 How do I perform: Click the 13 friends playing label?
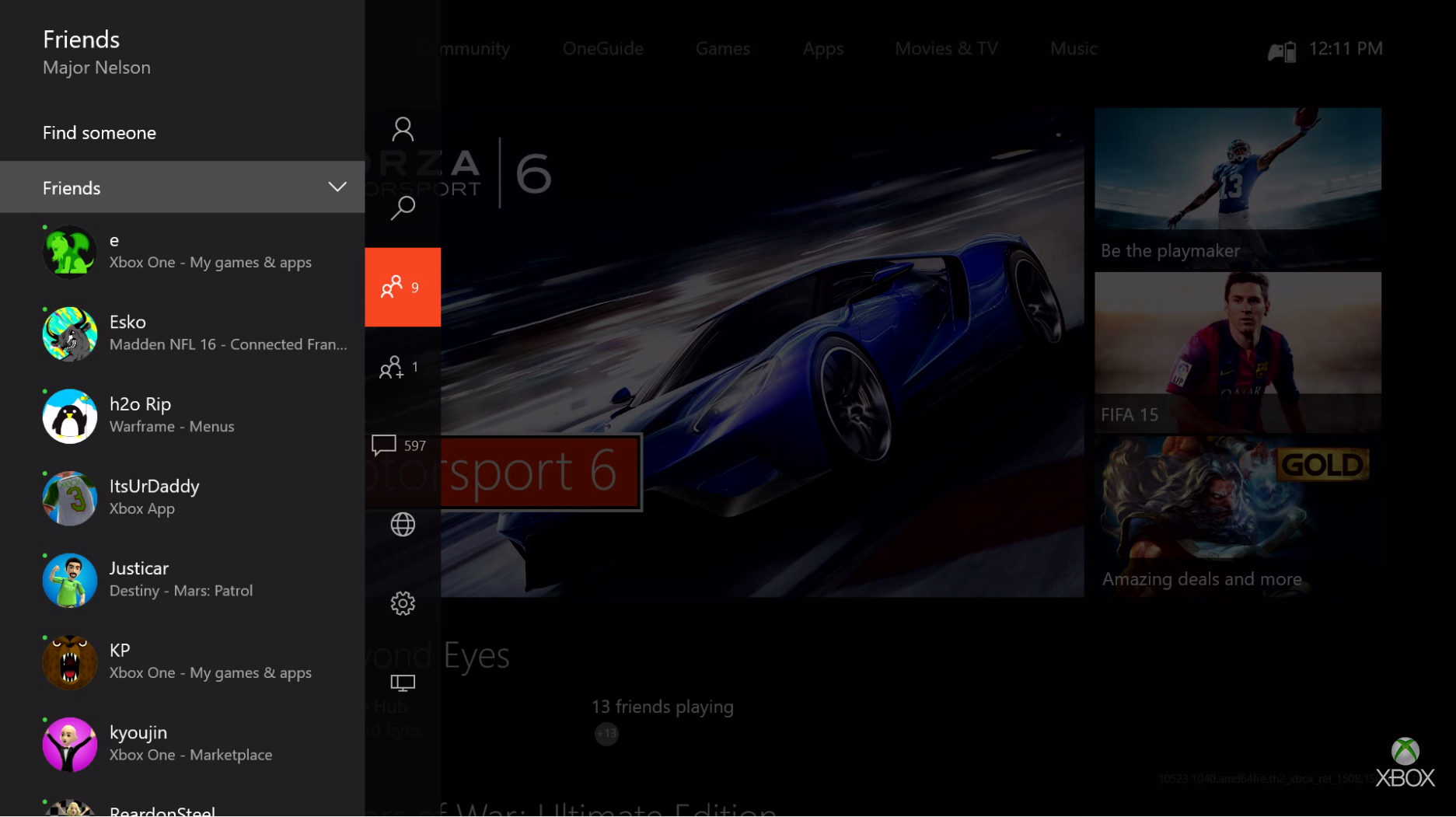click(662, 707)
